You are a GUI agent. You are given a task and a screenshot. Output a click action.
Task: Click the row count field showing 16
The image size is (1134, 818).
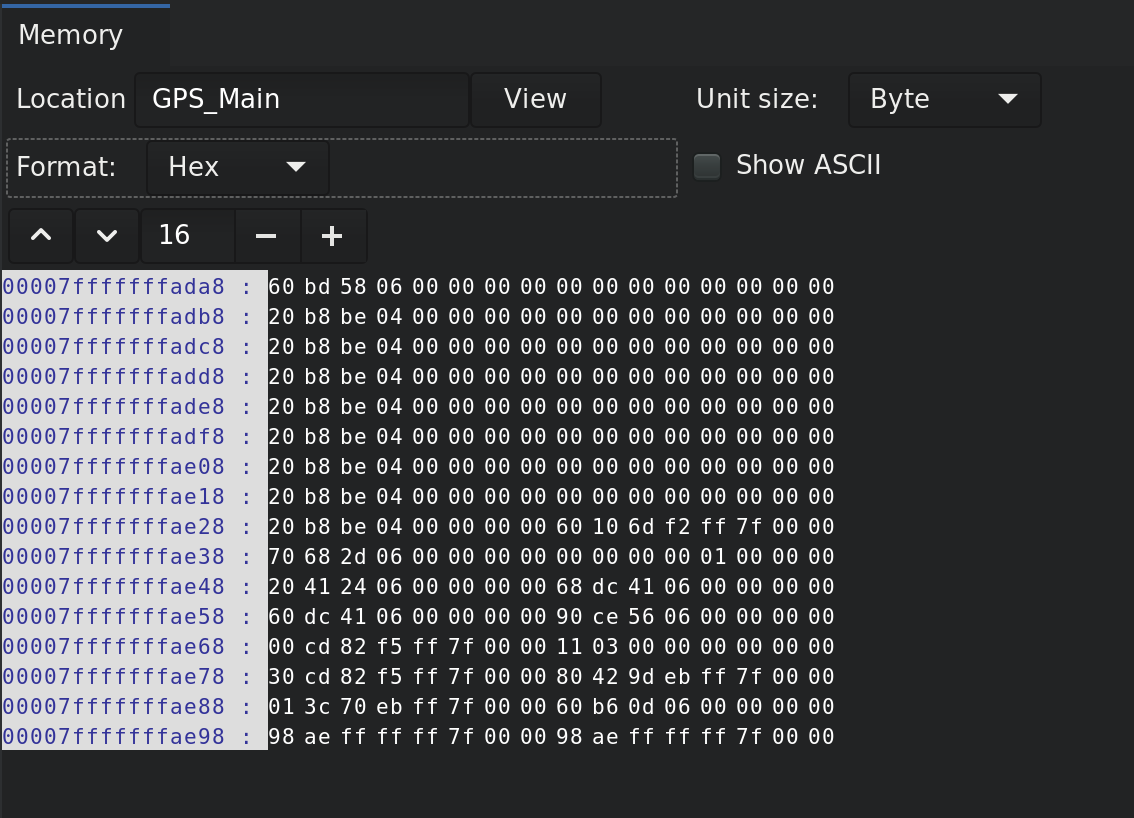(188, 236)
